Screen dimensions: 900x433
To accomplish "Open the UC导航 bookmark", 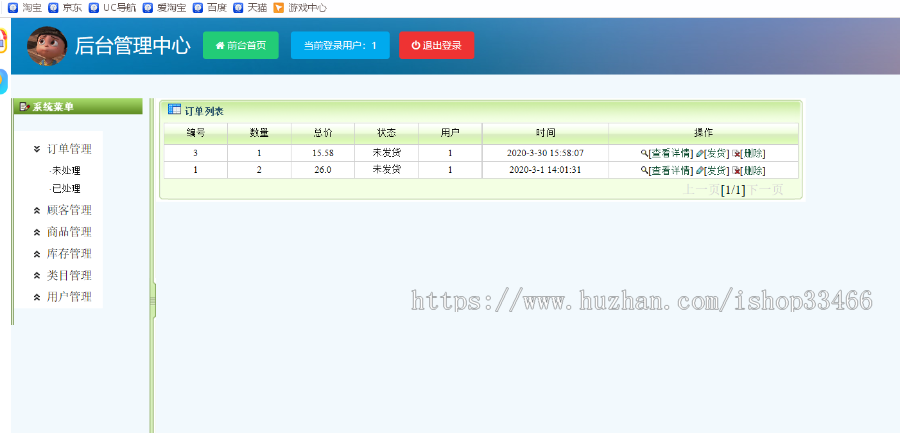I will pyautogui.click(x=112, y=8).
